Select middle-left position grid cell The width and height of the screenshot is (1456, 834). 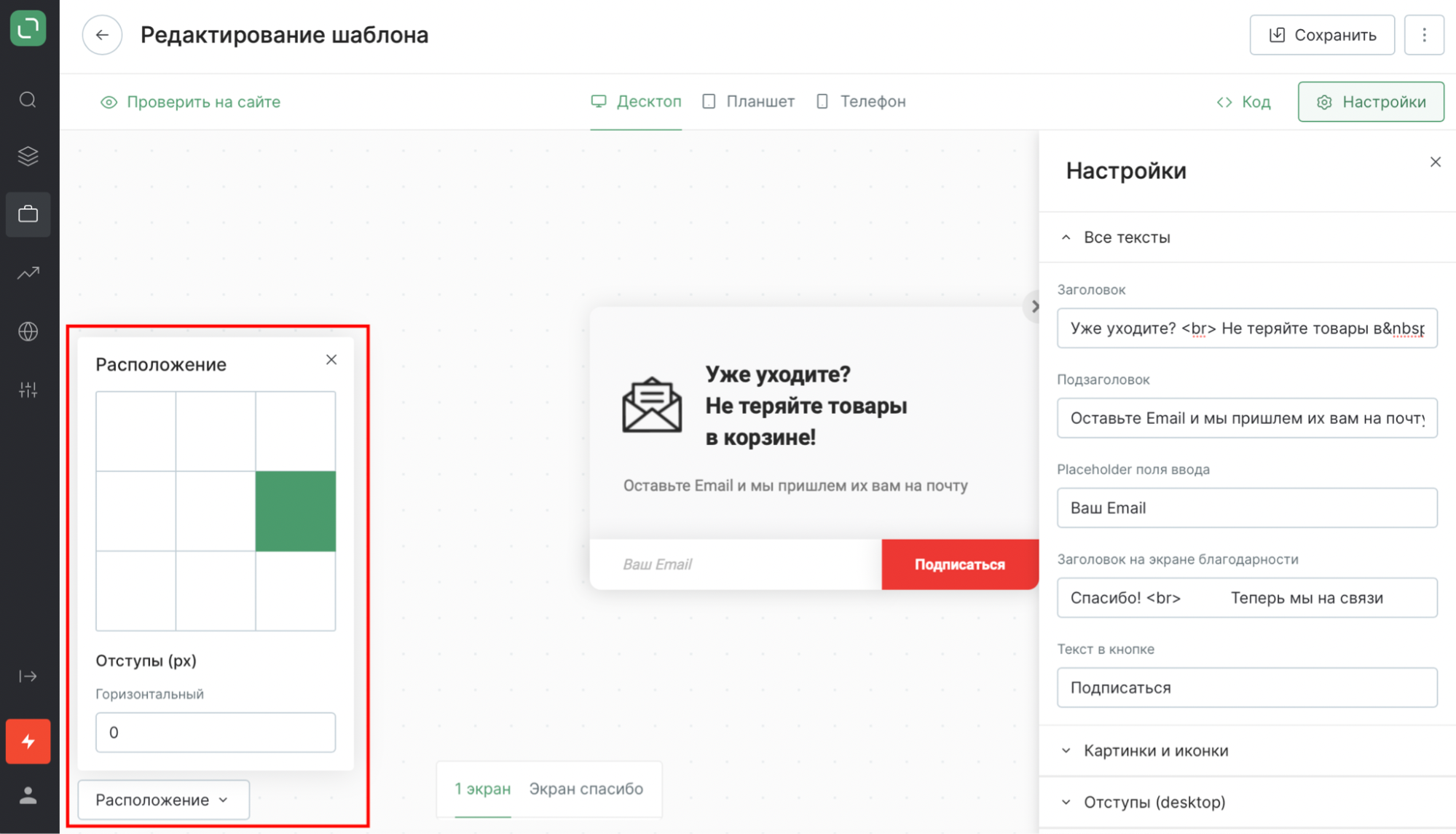pos(135,511)
